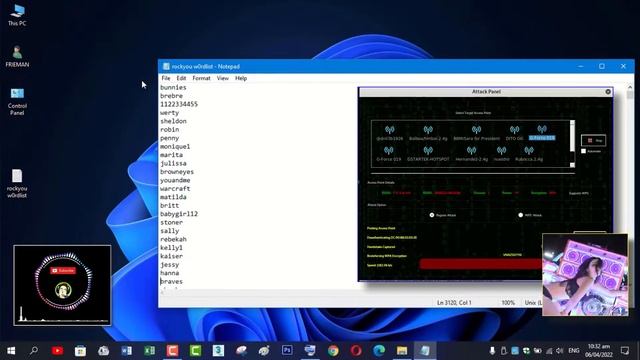This screenshot has height=360, width=640.
Task: Open Photoshop from the taskbar
Action: tap(287, 351)
